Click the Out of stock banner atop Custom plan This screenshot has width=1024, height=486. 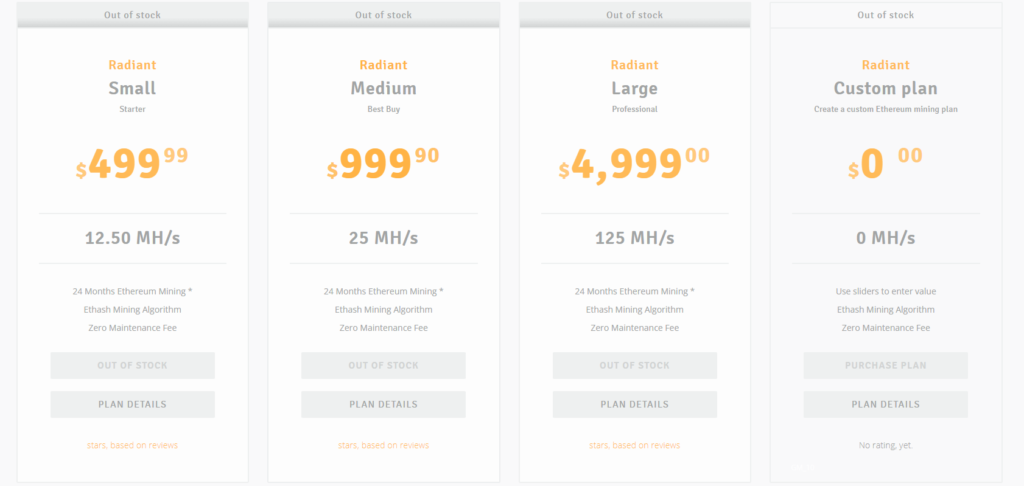(886, 15)
